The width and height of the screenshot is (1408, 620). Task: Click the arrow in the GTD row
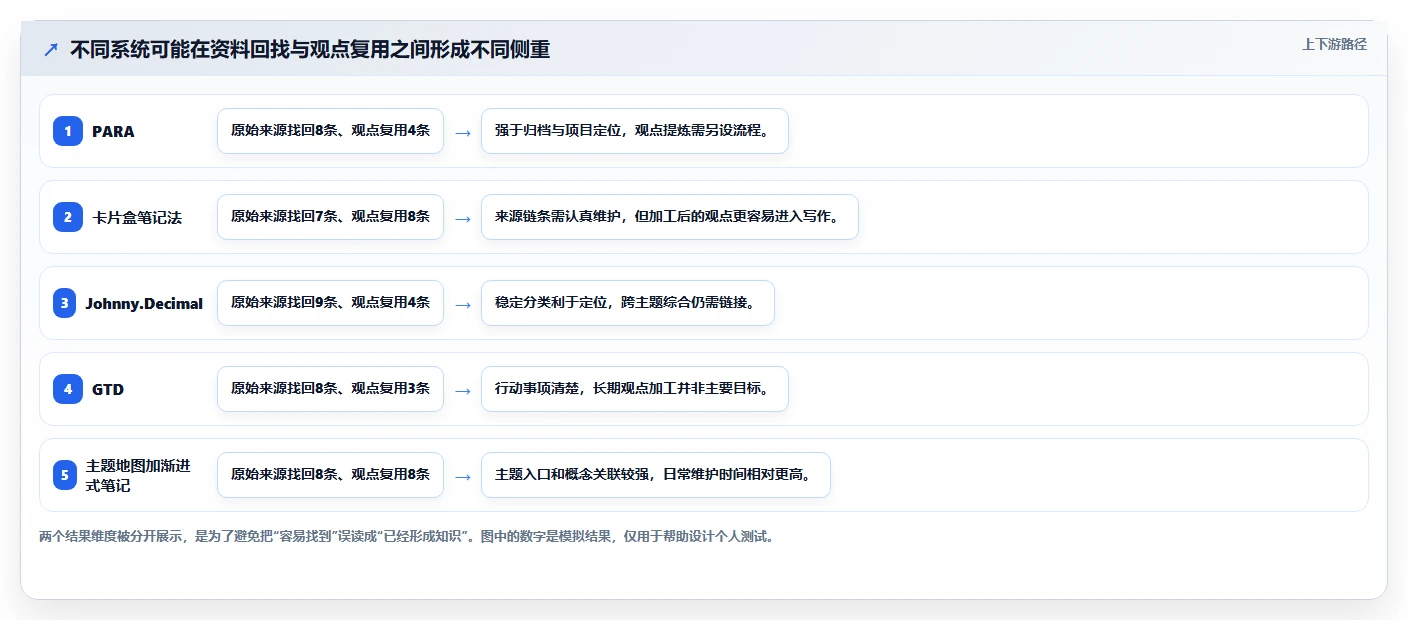[462, 390]
